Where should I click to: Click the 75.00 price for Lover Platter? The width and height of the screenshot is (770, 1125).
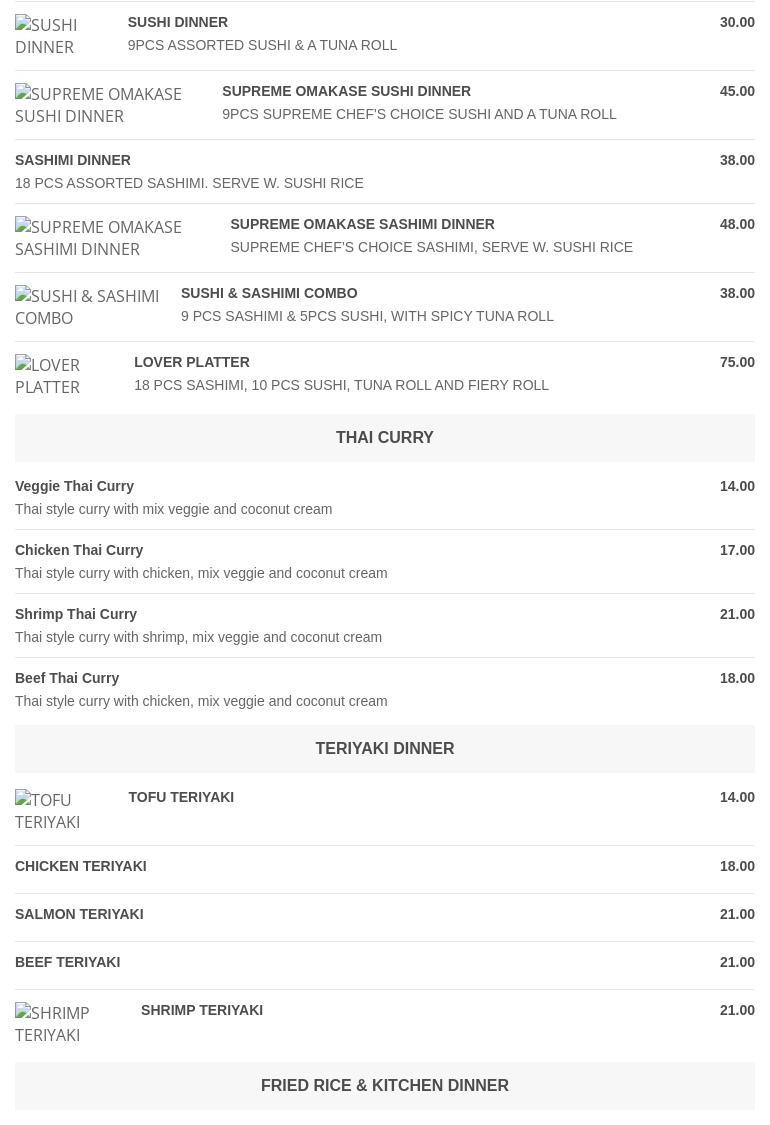pos(736,362)
